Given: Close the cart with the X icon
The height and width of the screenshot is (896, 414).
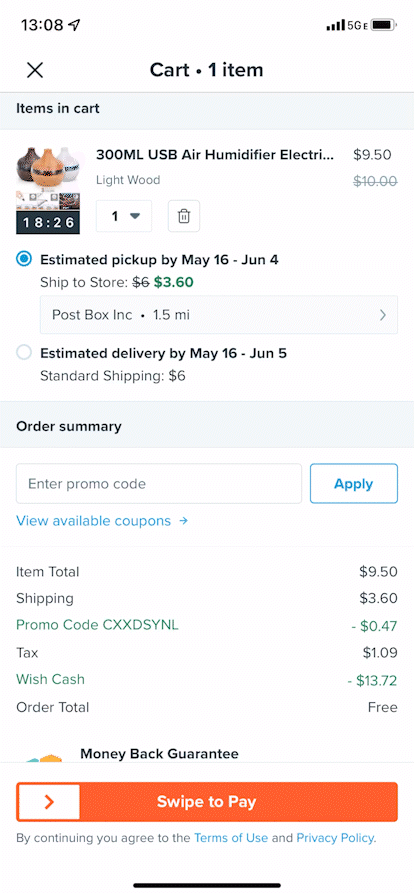Looking at the screenshot, I should tap(35, 70).
